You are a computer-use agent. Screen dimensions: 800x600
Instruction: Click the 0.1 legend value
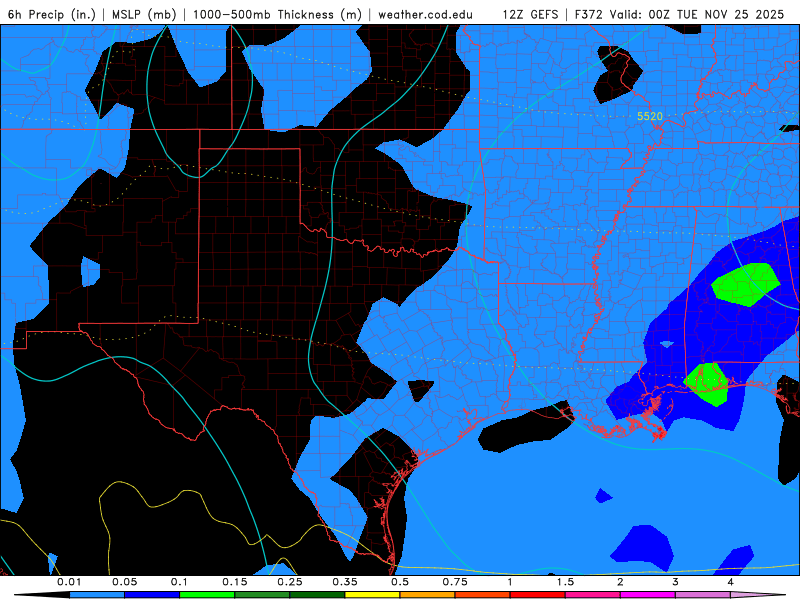tap(179, 582)
